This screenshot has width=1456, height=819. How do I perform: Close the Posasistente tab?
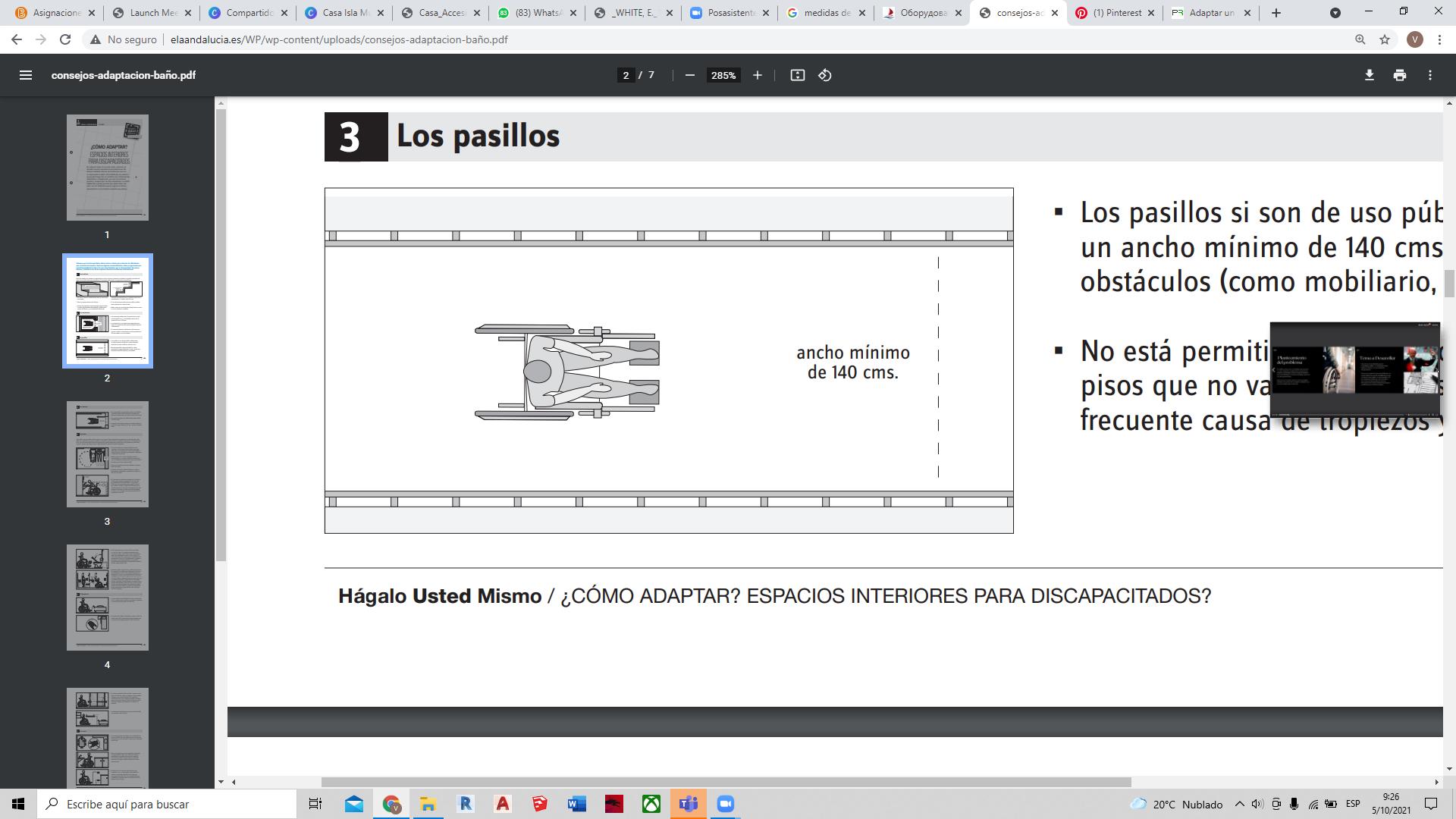pyautogui.click(x=766, y=13)
